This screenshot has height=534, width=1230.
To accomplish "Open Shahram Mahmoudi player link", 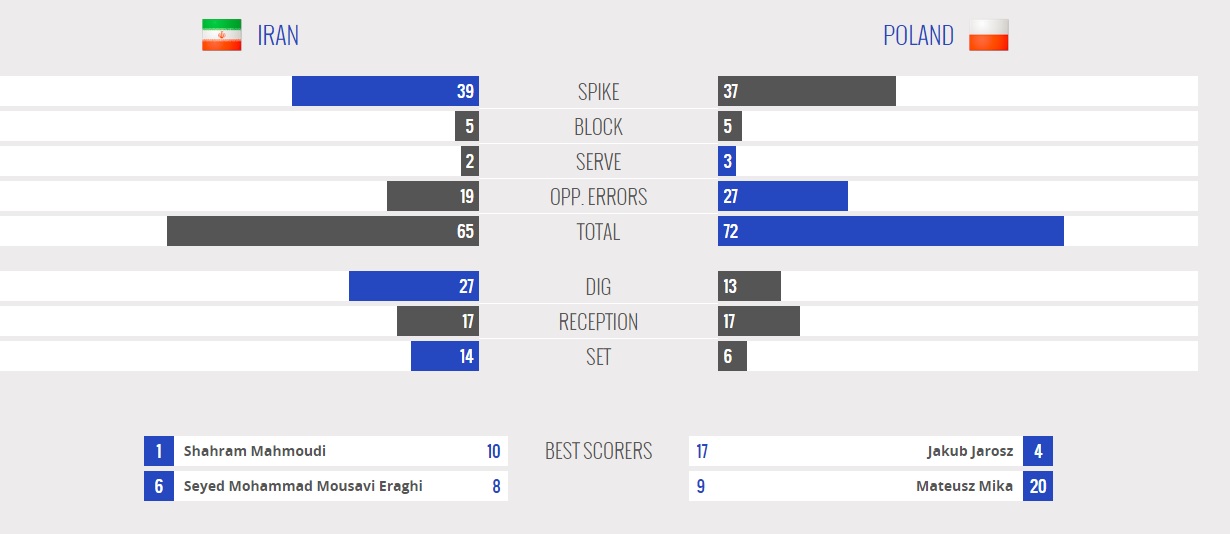I will click(x=255, y=451).
